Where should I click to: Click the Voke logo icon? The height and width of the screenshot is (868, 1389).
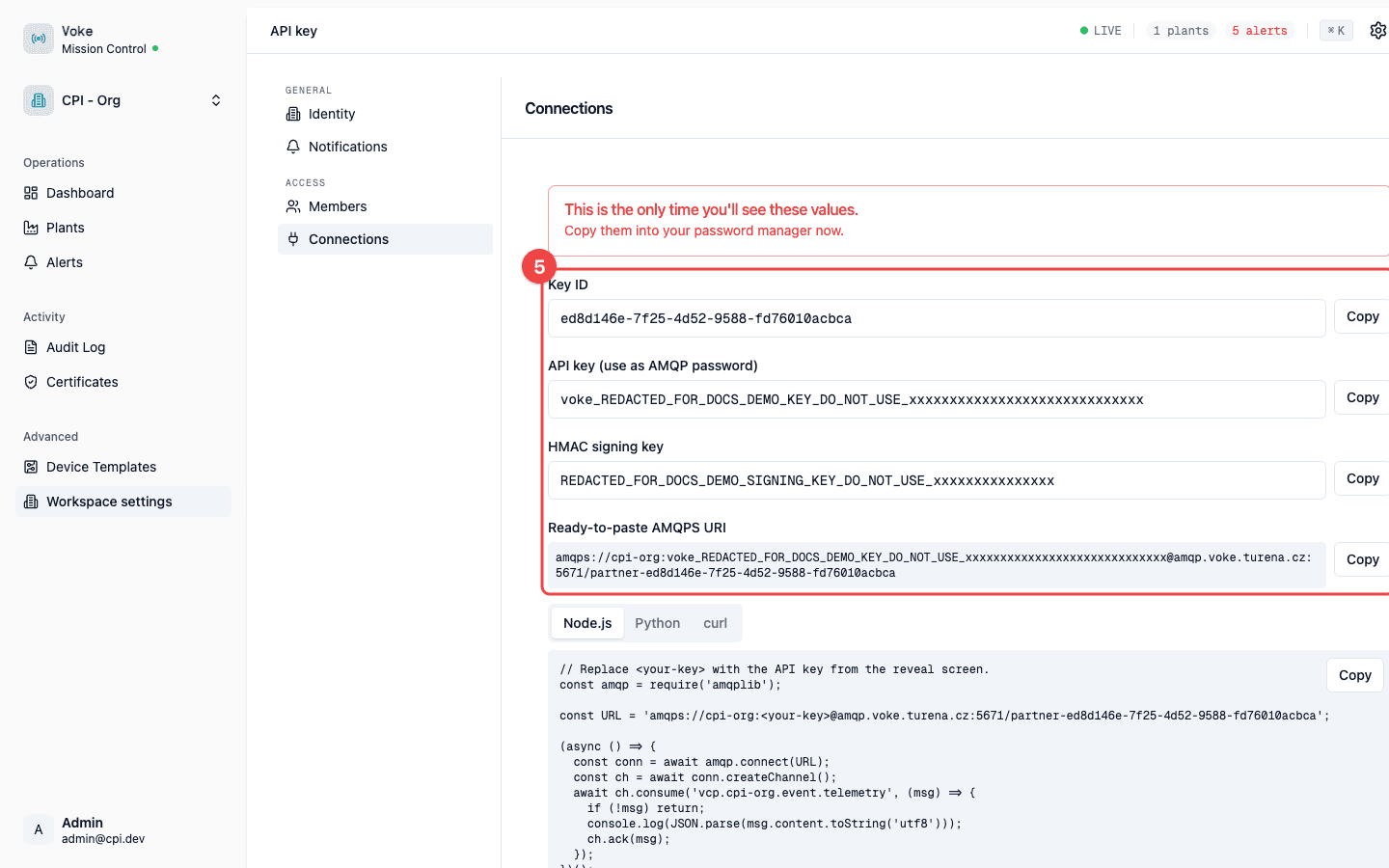(x=39, y=39)
